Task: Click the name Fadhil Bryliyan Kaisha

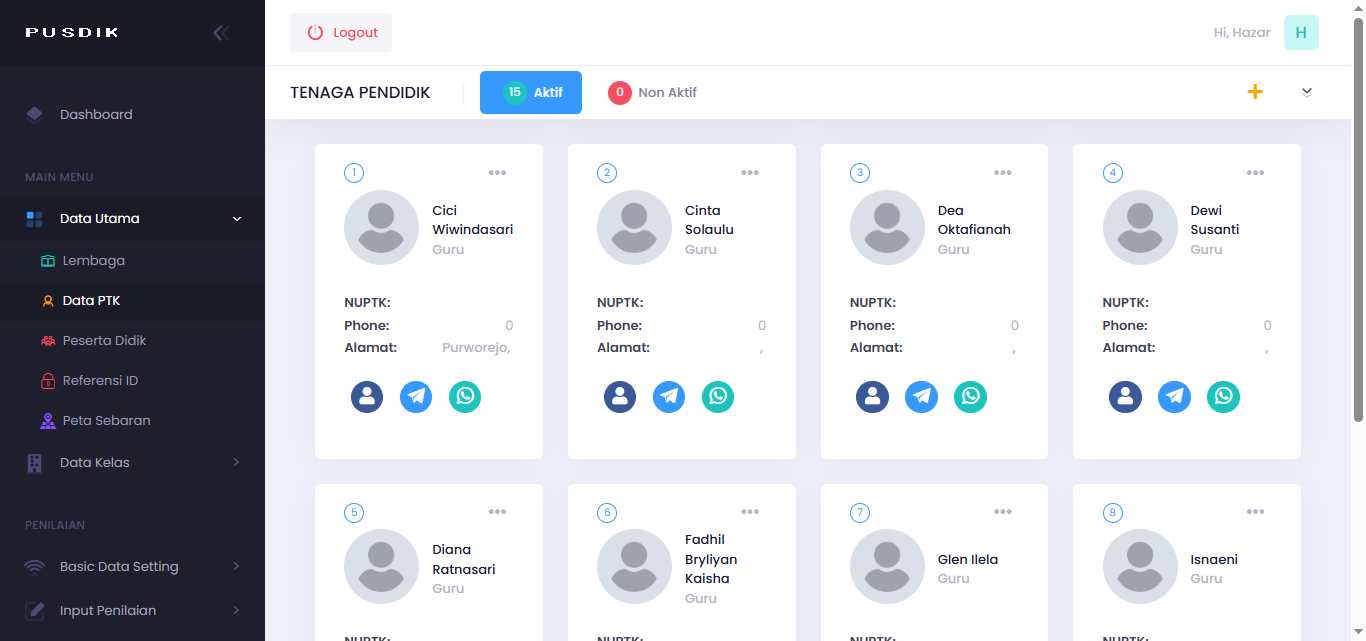Action: tap(711, 559)
